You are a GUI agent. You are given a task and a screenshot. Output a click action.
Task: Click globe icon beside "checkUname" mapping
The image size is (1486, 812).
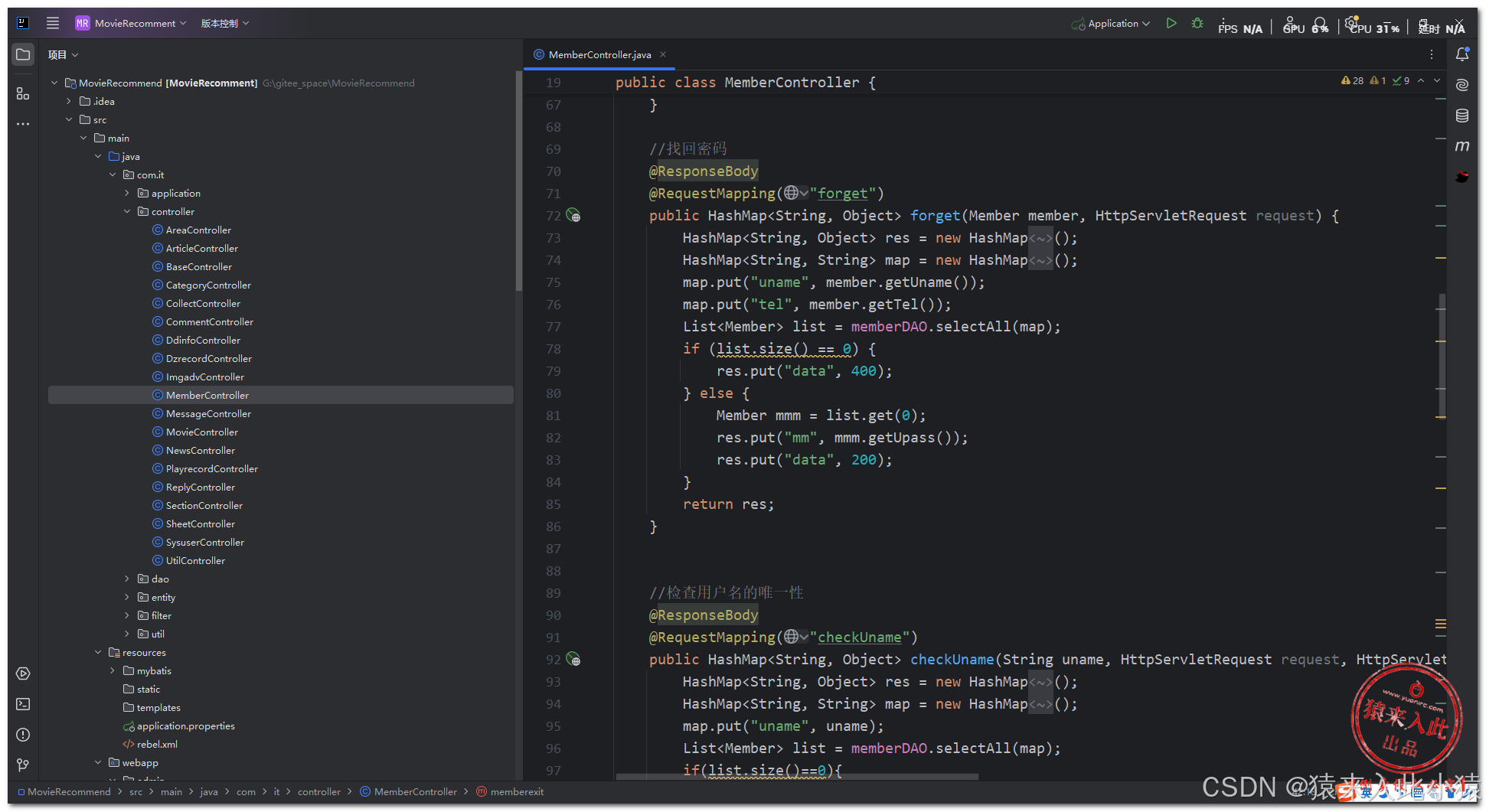point(795,637)
